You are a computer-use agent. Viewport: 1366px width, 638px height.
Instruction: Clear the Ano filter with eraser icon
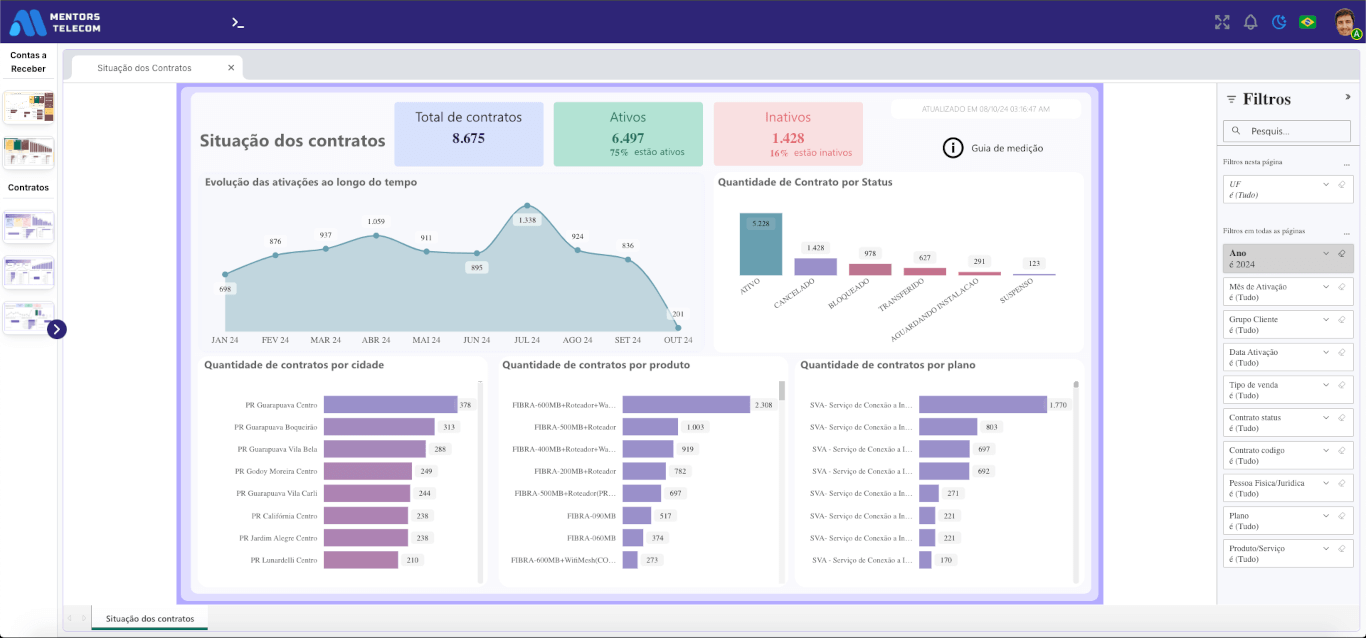[1341, 254]
